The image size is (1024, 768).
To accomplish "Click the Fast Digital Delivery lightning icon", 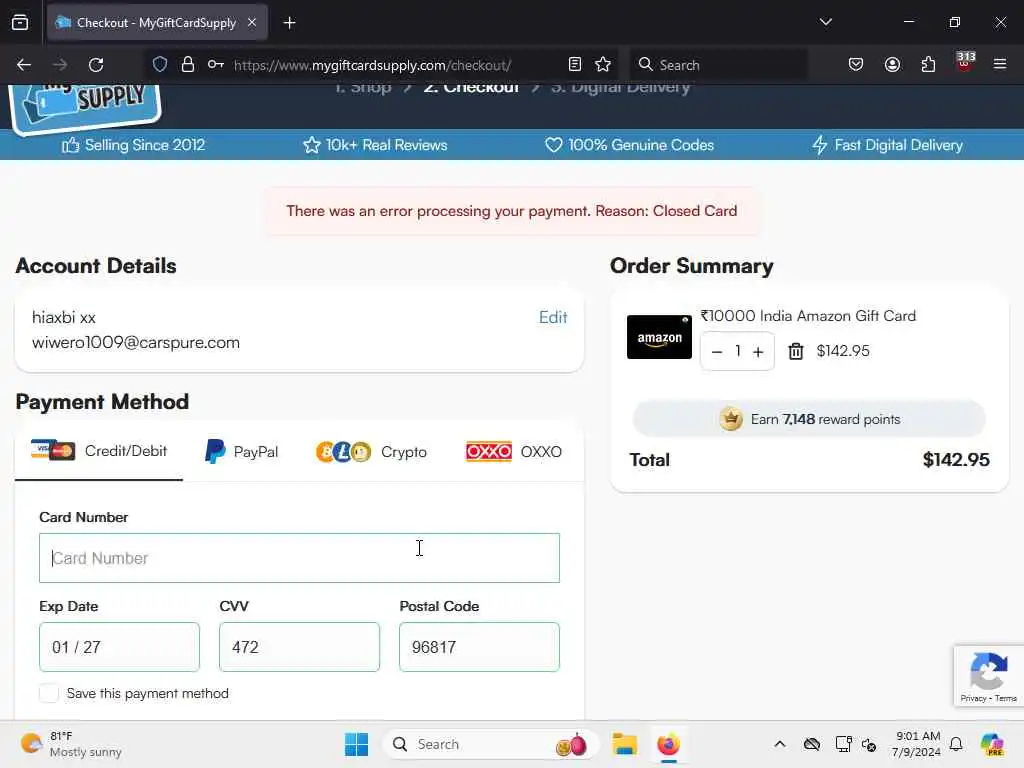I will pyautogui.click(x=820, y=145).
